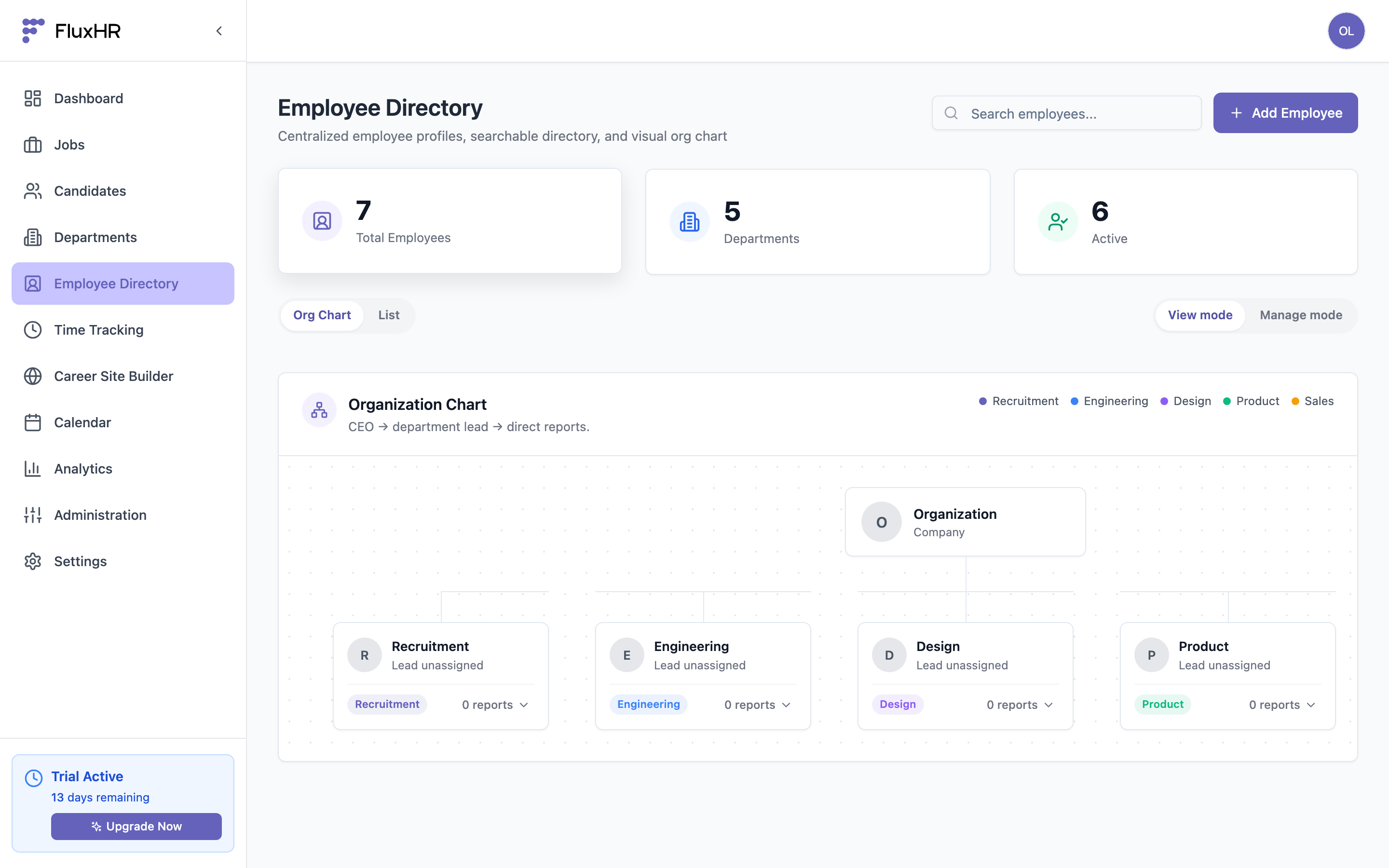Click the Active employees check icon
1389x868 pixels.
1058,222
